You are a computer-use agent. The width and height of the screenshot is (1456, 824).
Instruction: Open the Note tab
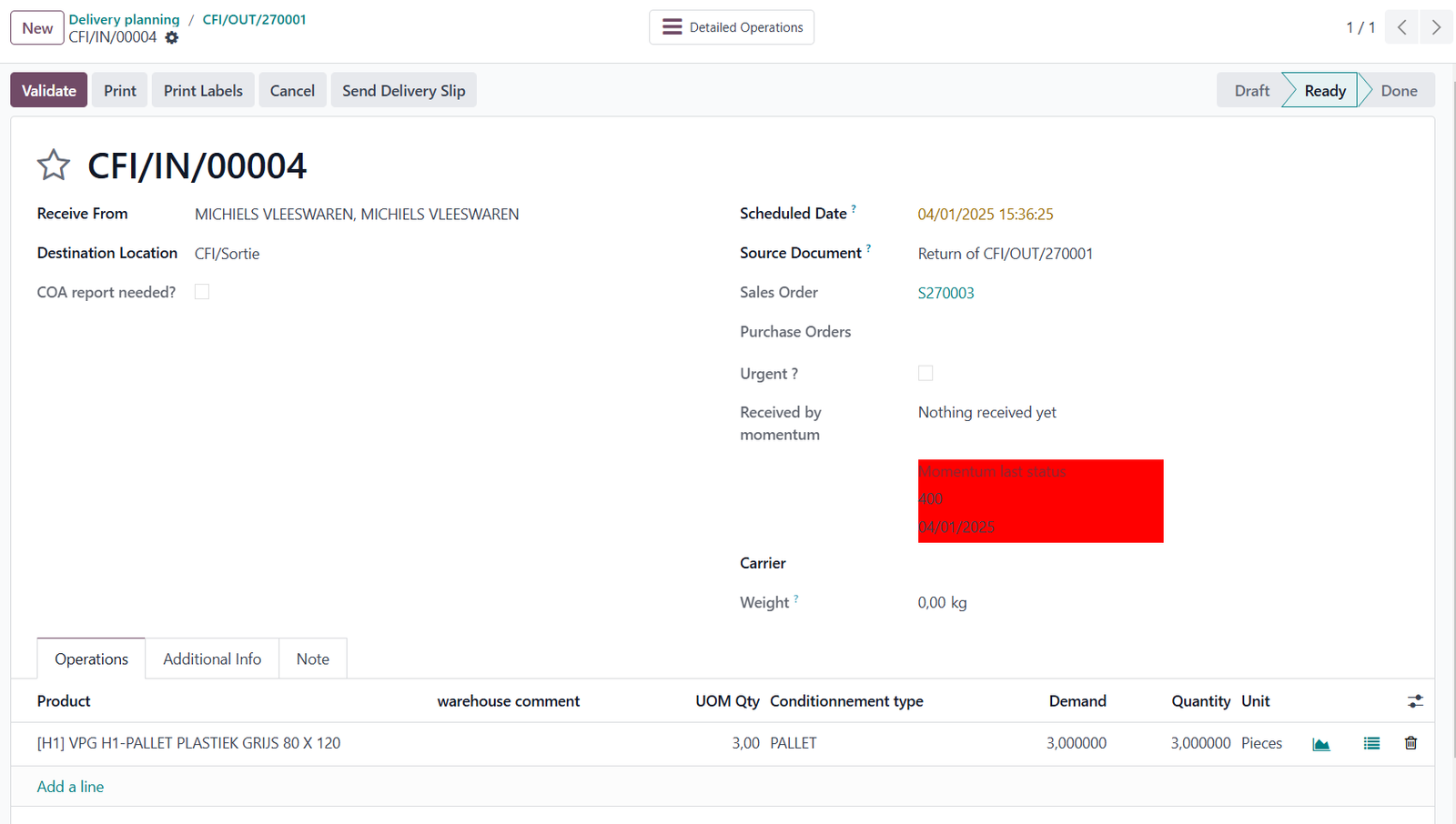point(313,659)
